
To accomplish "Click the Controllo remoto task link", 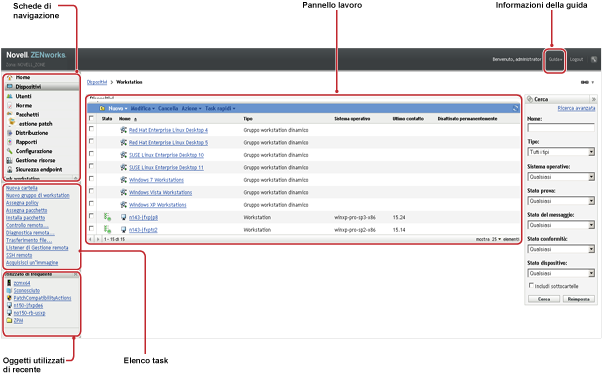I will tap(27, 225).
